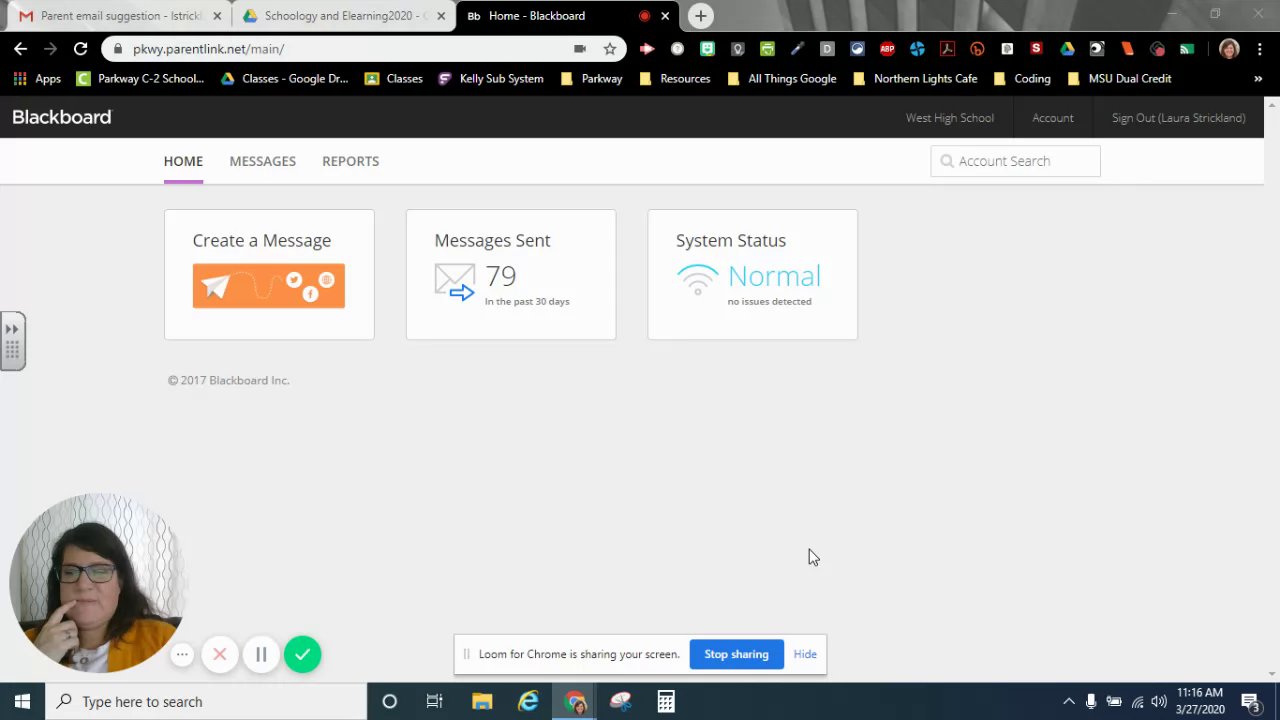Viewport: 1280px width, 720px height.
Task: Expand the side drawing tools panel handle
Action: coord(12,341)
